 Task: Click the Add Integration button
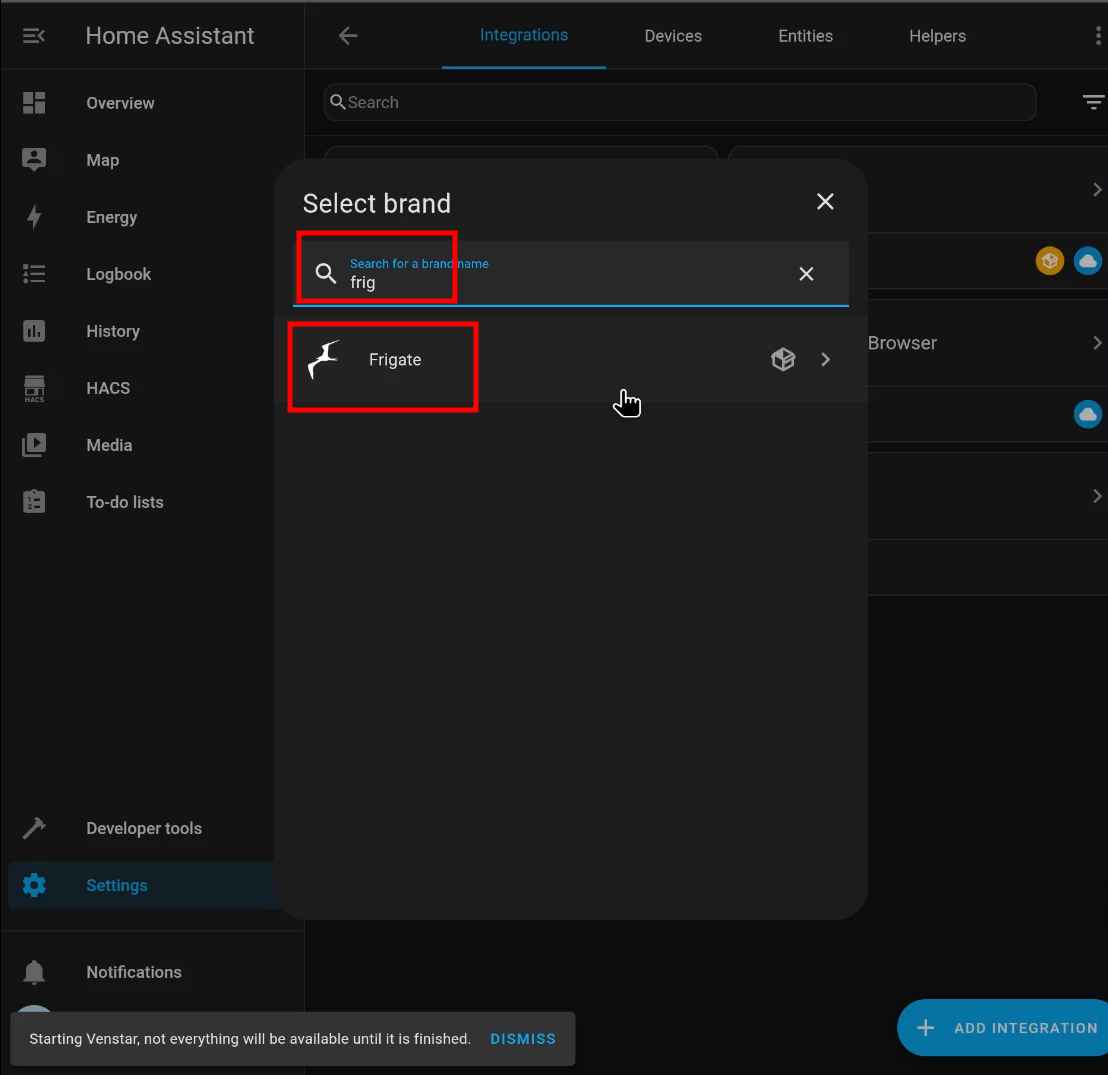(x=1005, y=1028)
